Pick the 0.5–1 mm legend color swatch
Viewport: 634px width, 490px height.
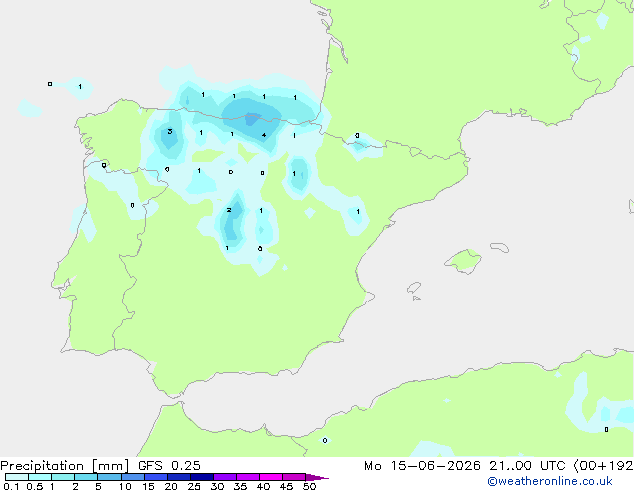click(40, 477)
